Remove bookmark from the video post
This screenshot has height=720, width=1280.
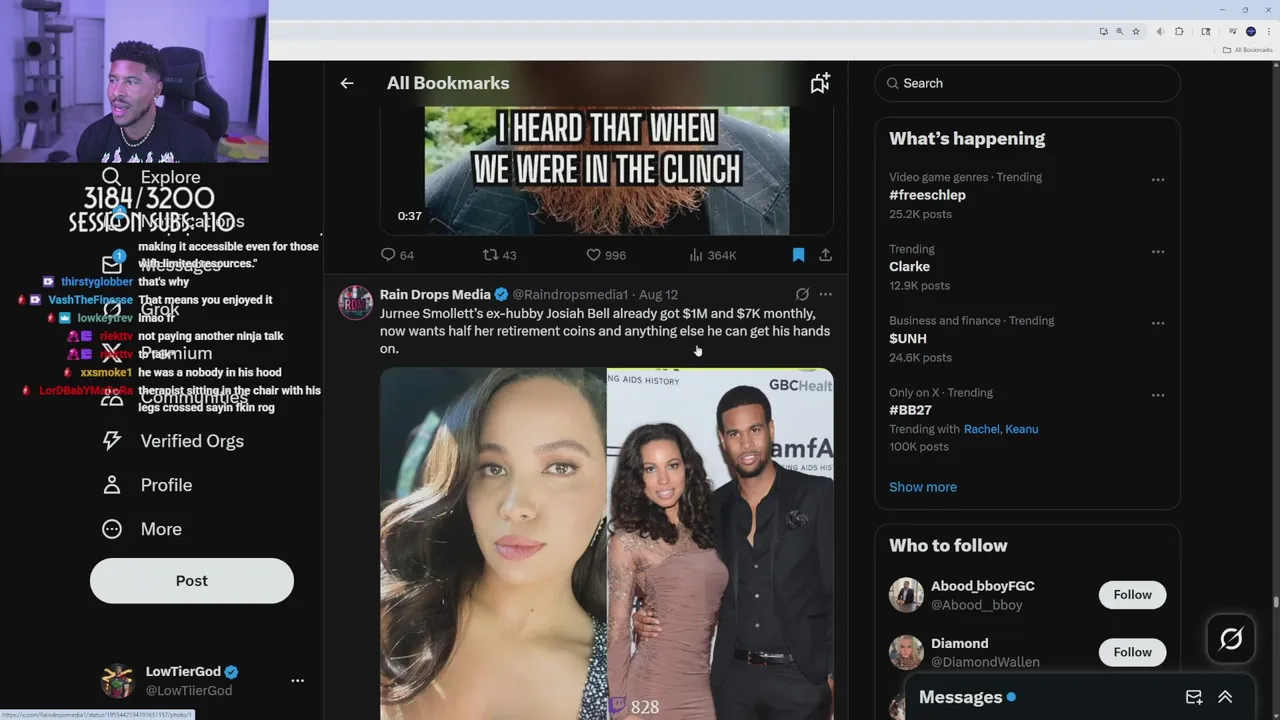pos(798,255)
